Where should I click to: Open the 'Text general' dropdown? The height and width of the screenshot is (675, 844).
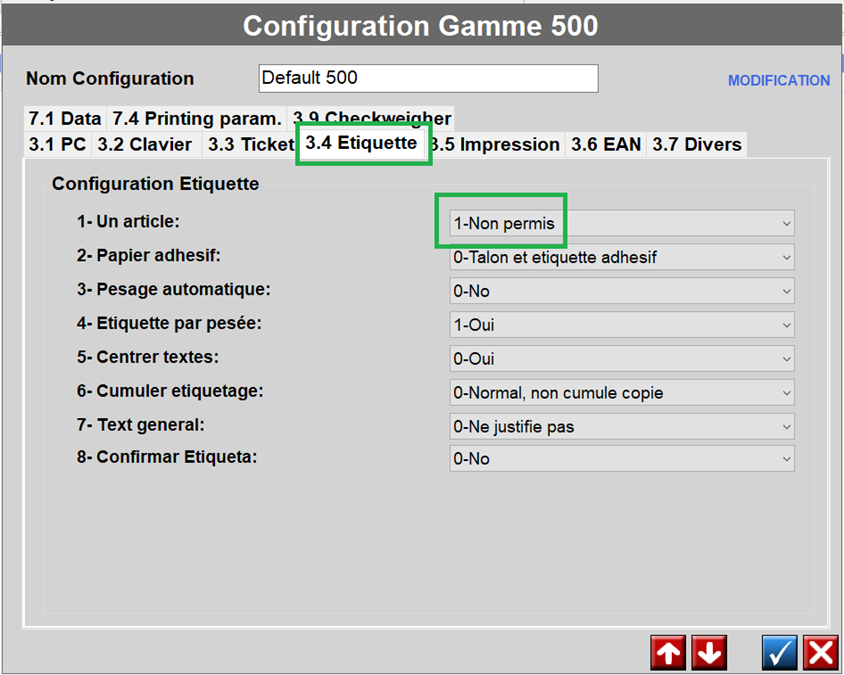point(622,426)
